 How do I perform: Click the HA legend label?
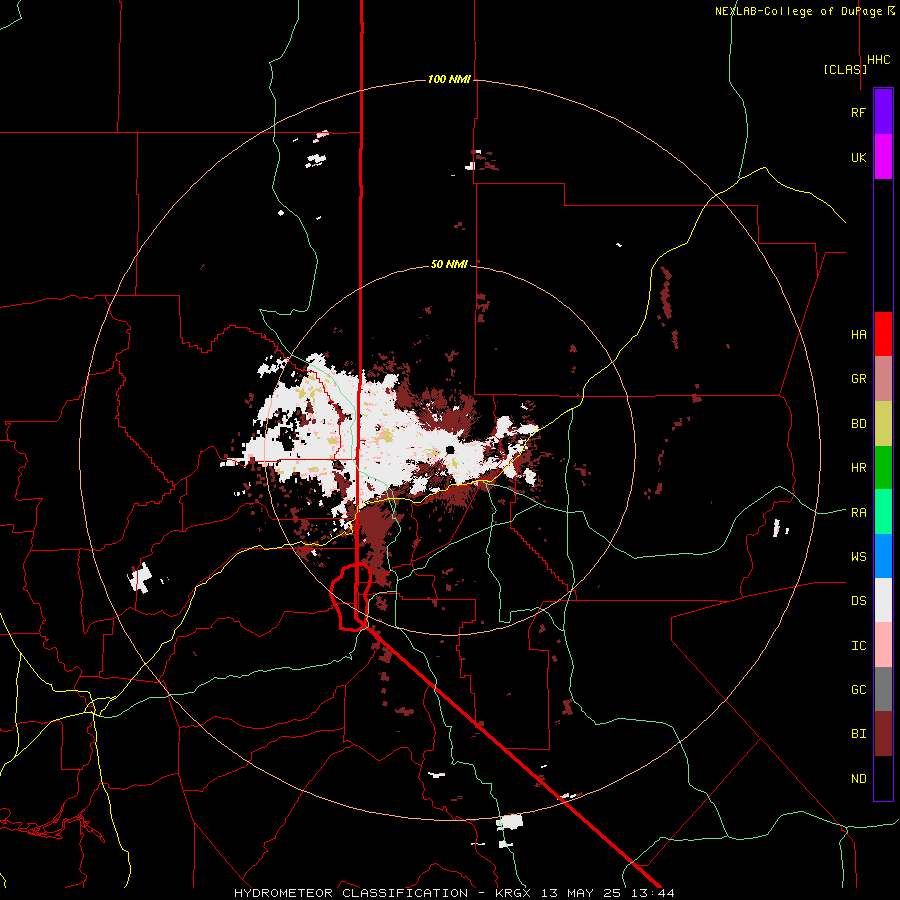pos(858,334)
